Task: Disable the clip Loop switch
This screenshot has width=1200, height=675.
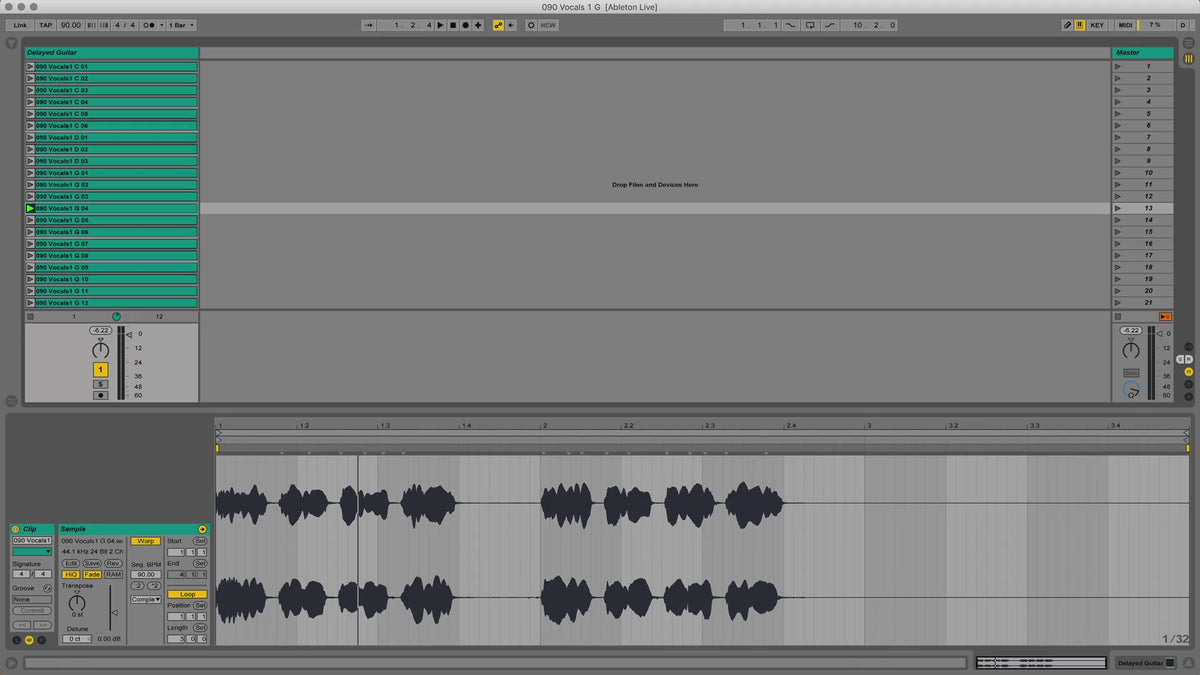Action: (x=187, y=594)
